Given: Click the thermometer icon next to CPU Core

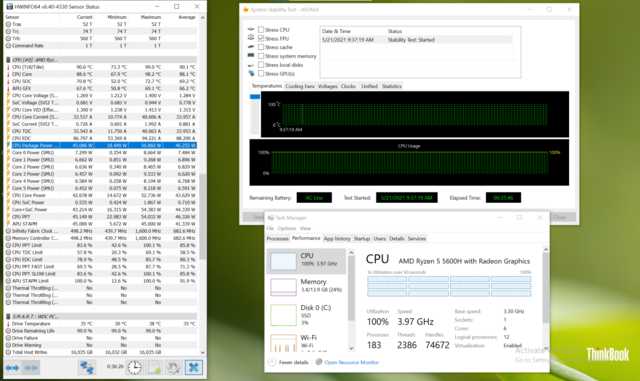Looking at the screenshot, I should (8, 74).
